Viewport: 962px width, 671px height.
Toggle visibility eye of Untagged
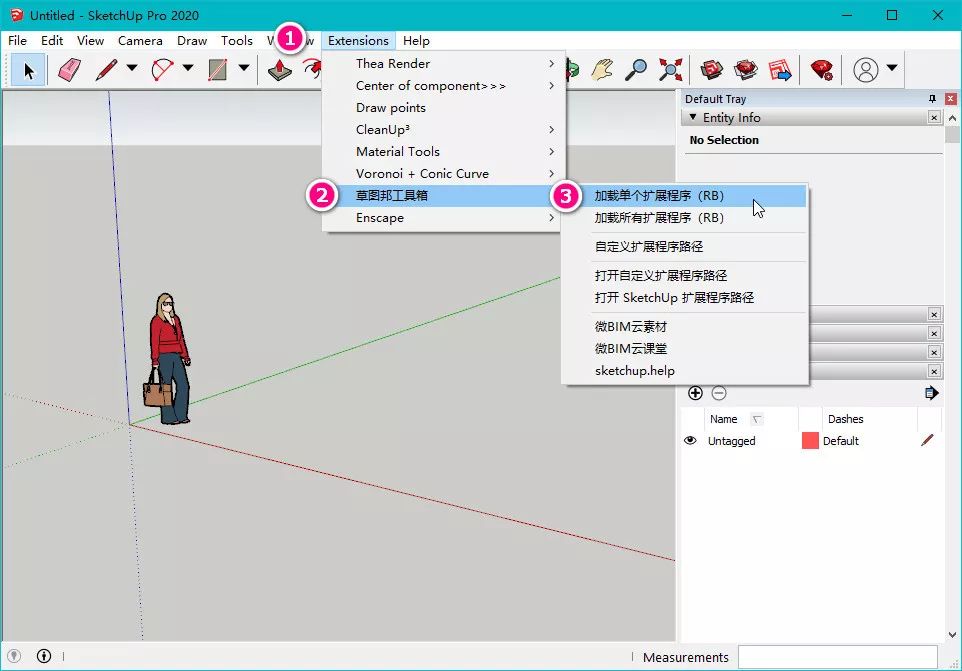(690, 440)
